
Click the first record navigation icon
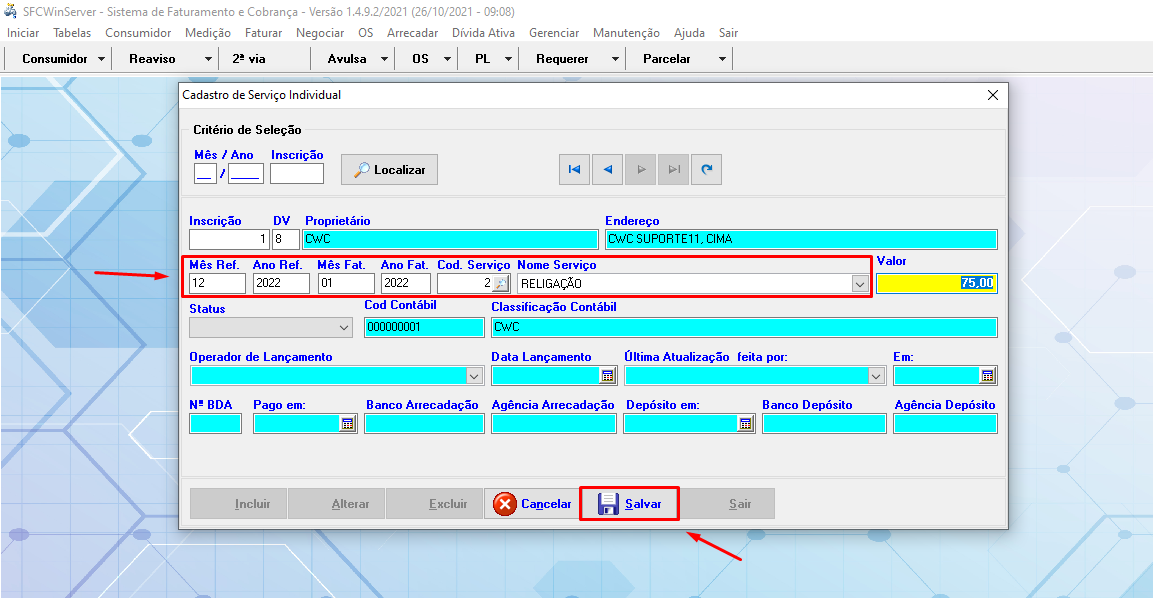click(574, 170)
